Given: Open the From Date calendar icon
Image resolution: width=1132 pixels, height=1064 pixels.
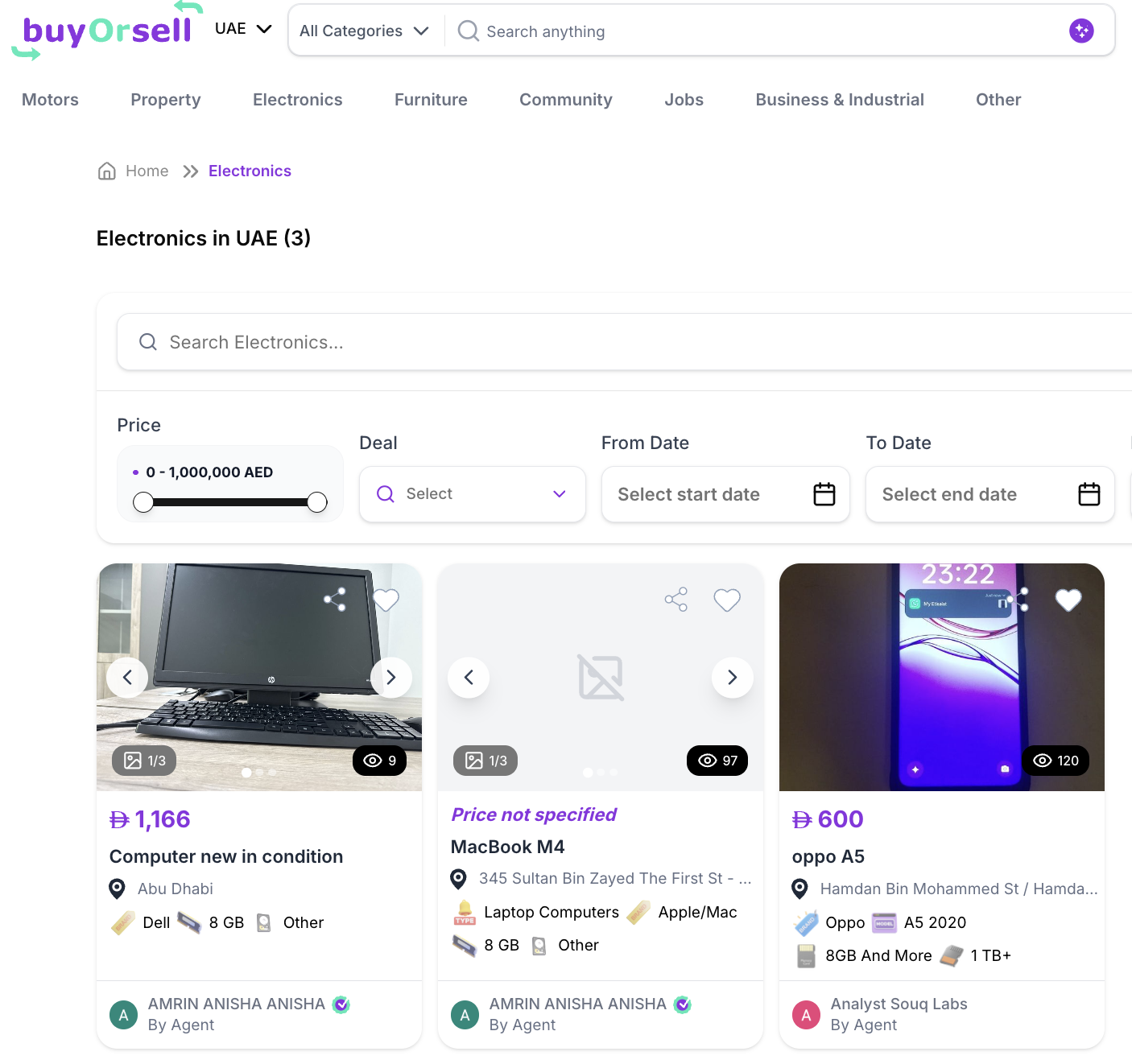Looking at the screenshot, I should point(824,494).
